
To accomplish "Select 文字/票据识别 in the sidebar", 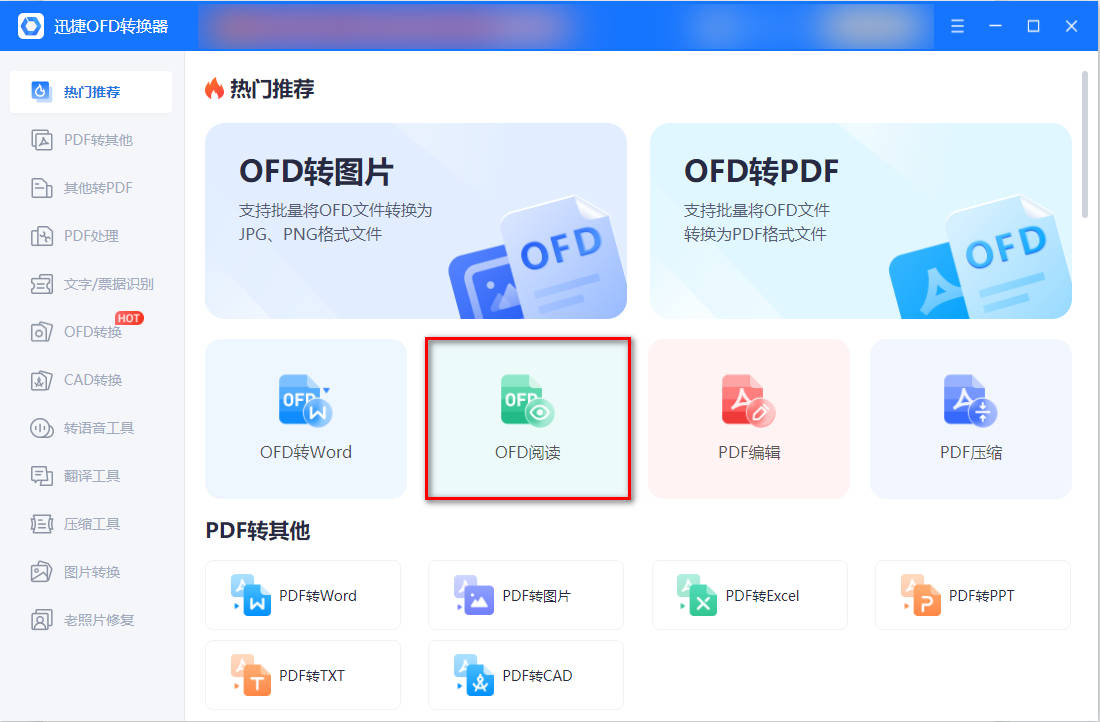I will [91, 283].
